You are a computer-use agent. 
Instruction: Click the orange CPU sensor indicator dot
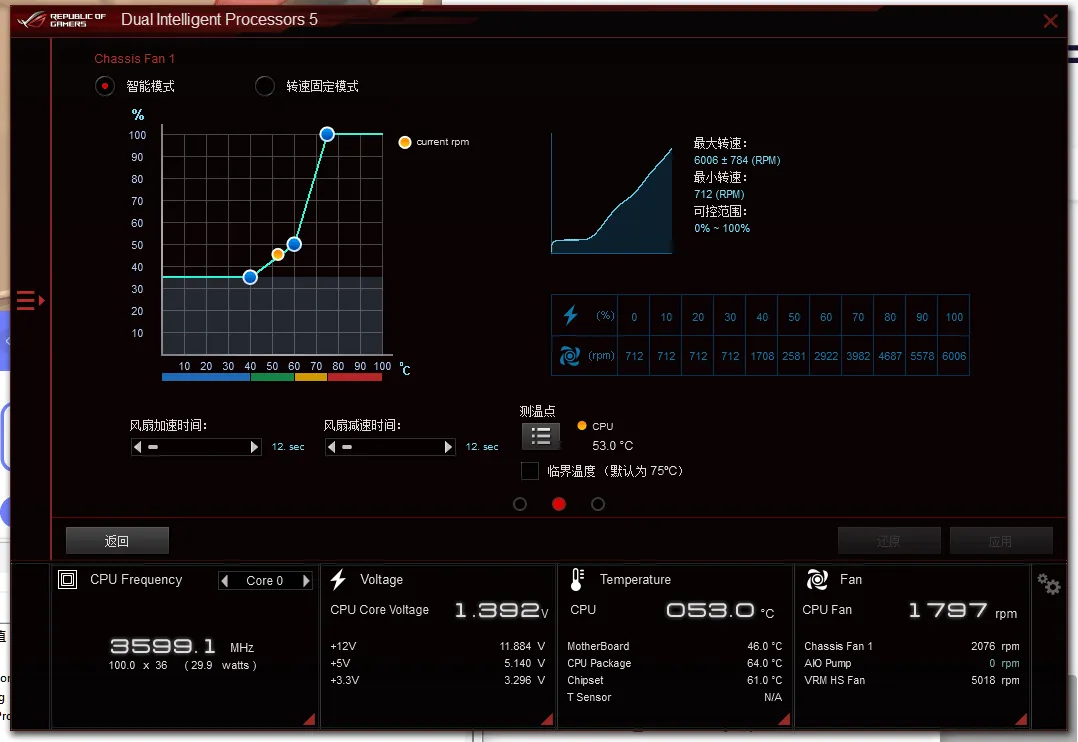click(x=582, y=426)
